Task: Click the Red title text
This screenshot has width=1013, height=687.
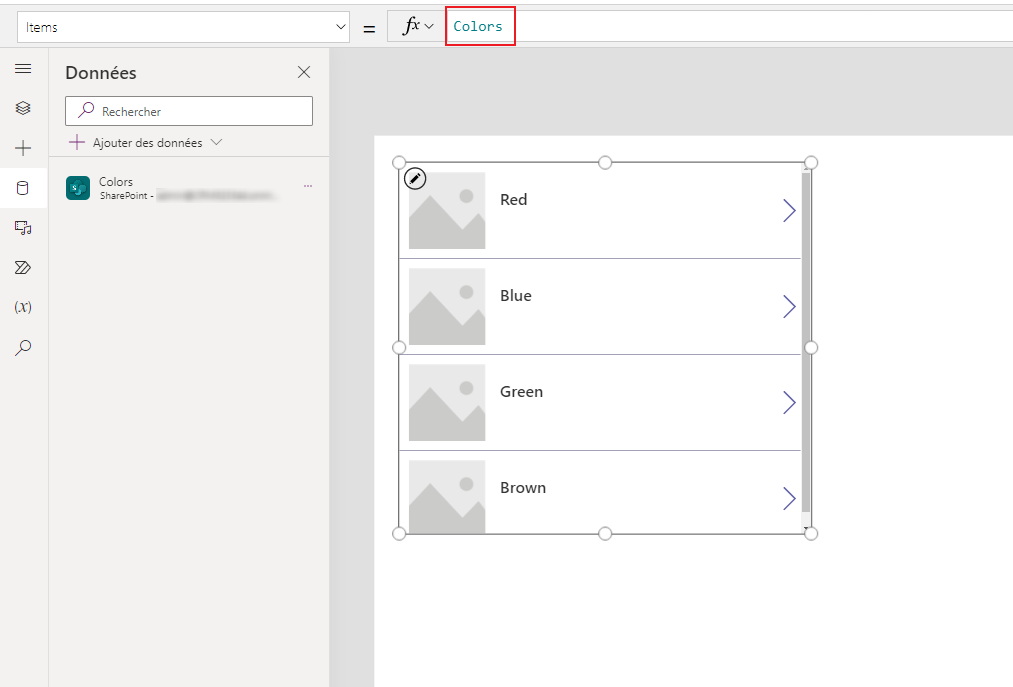Action: click(x=514, y=200)
